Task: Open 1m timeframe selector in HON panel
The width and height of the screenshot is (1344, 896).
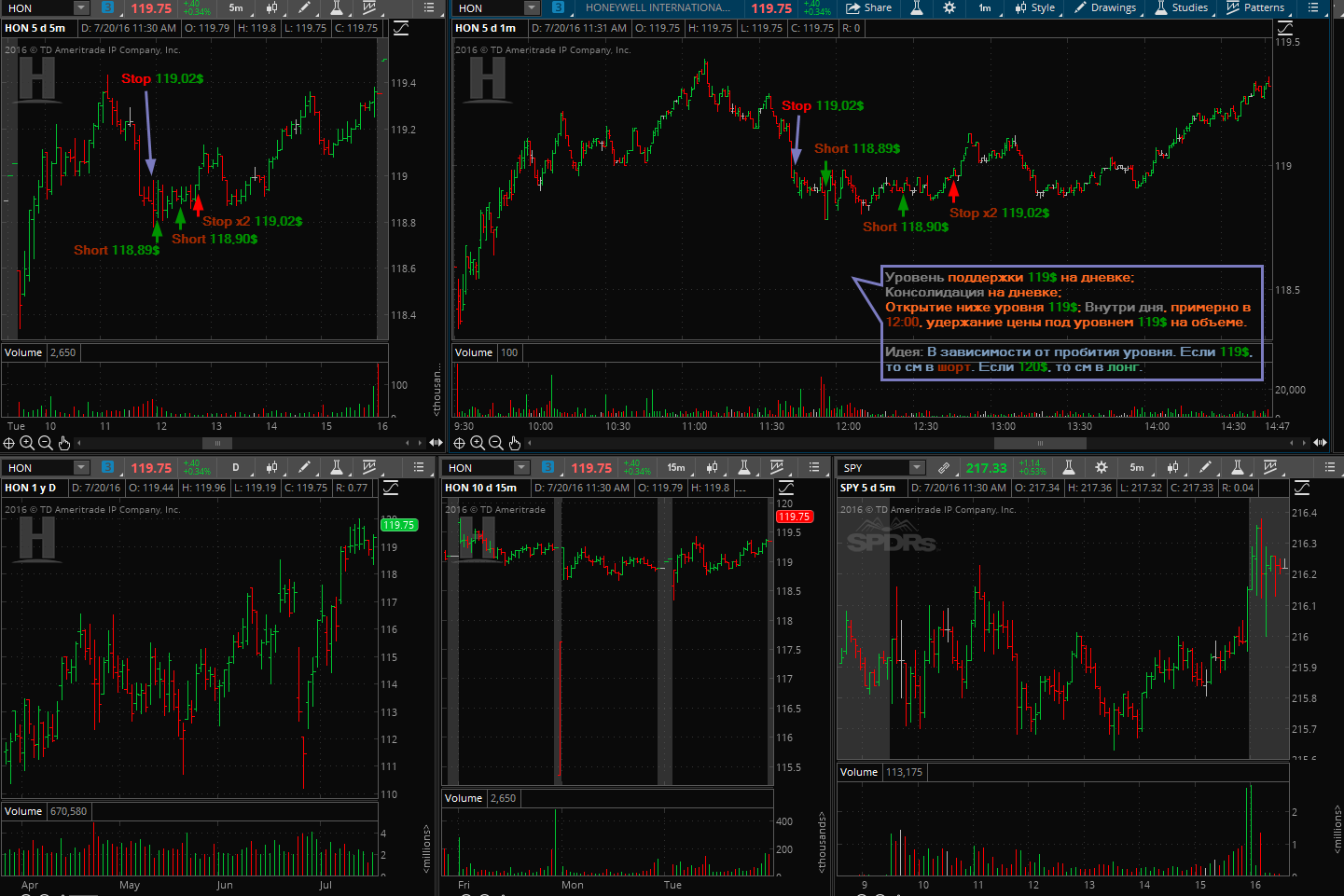Action: click(x=985, y=7)
